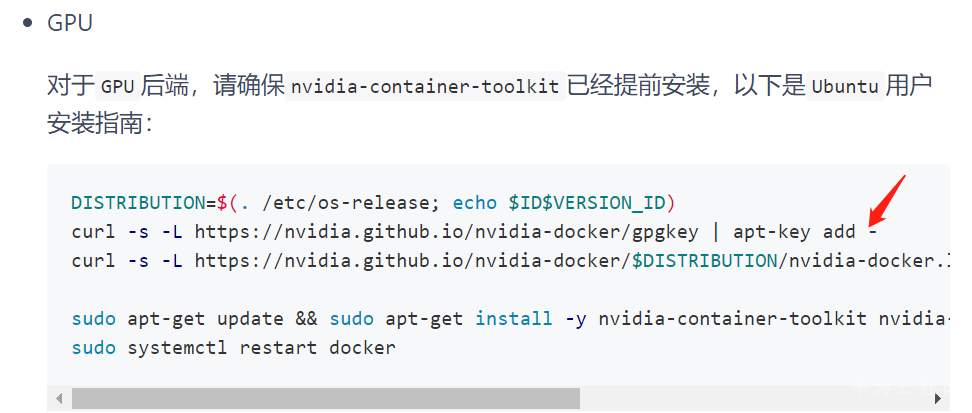This screenshot has width=972, height=413.
Task: Click the install keyword in apt-get line
Action: (x=513, y=319)
